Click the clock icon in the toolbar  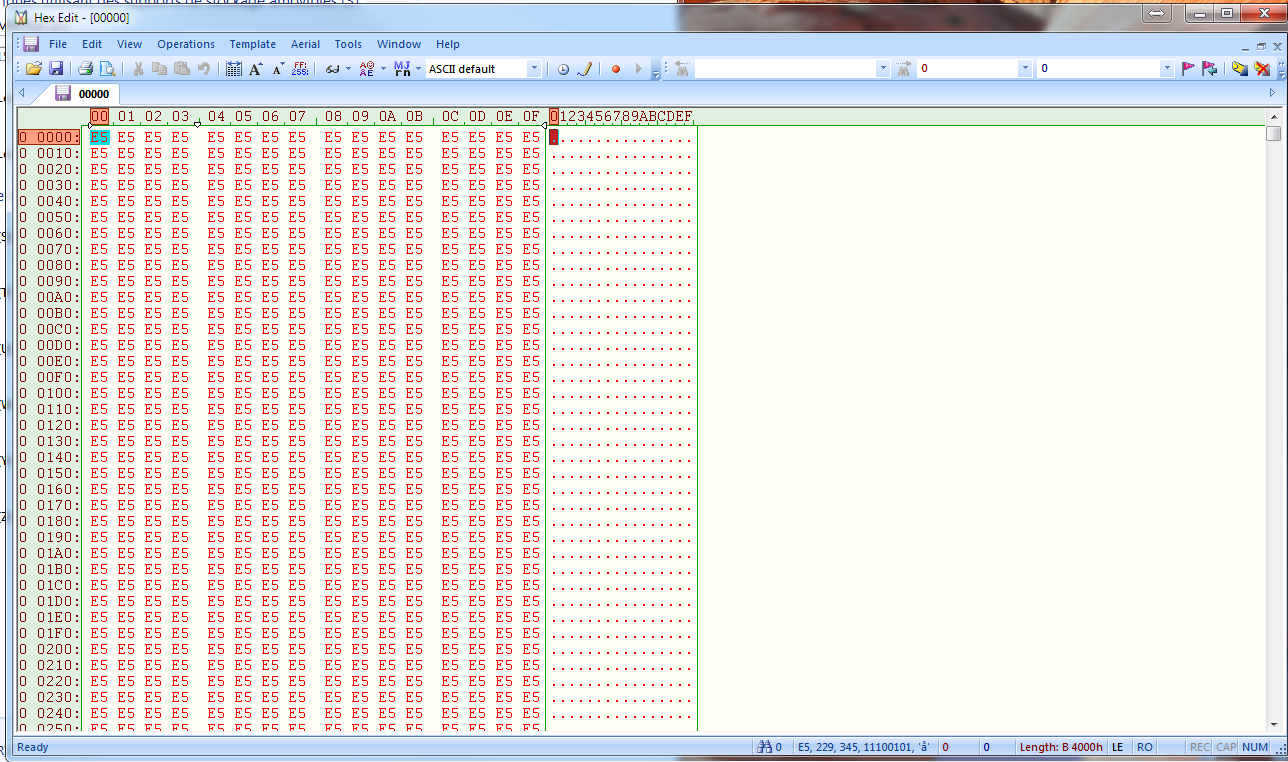(563, 69)
